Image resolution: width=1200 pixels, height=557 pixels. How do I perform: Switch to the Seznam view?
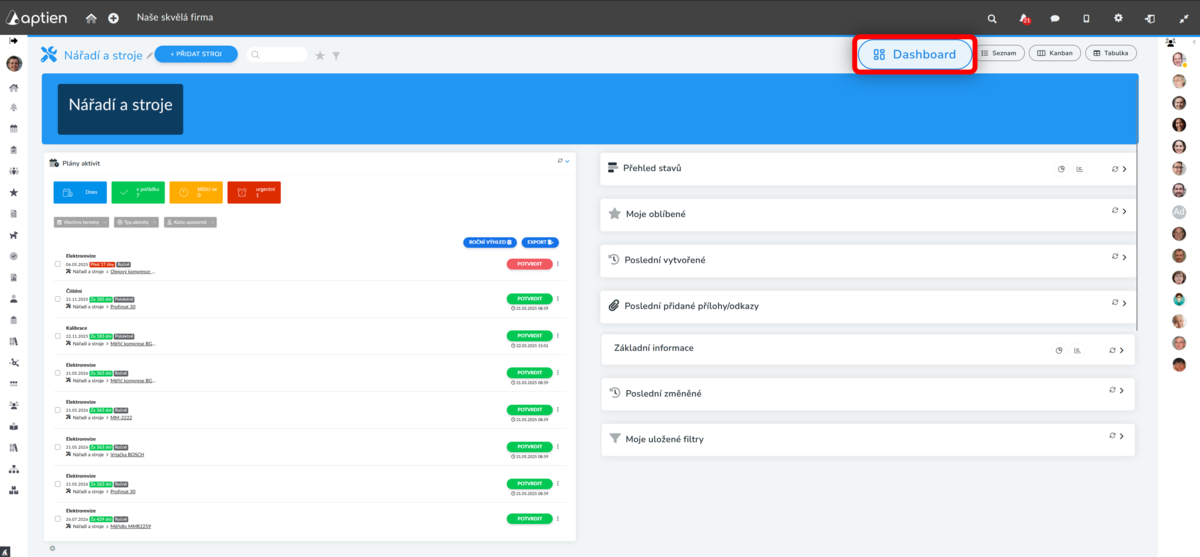(999, 53)
